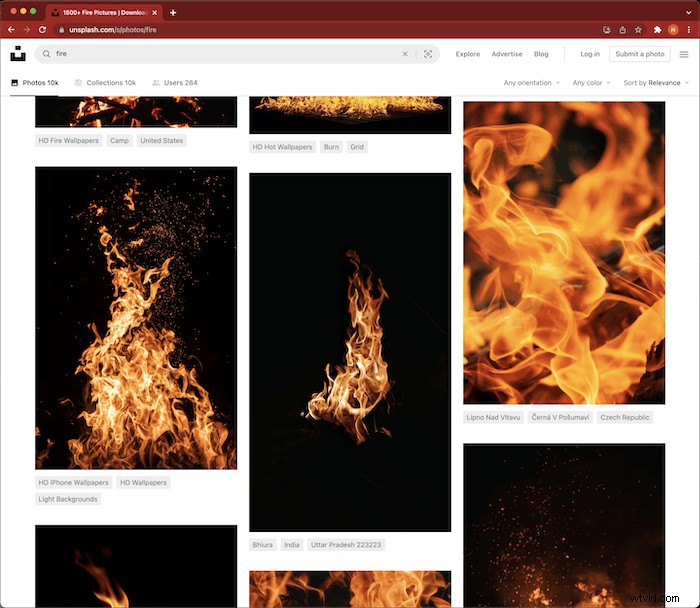Bookmark this page with the star icon
This screenshot has width=700, height=608.
click(x=638, y=30)
